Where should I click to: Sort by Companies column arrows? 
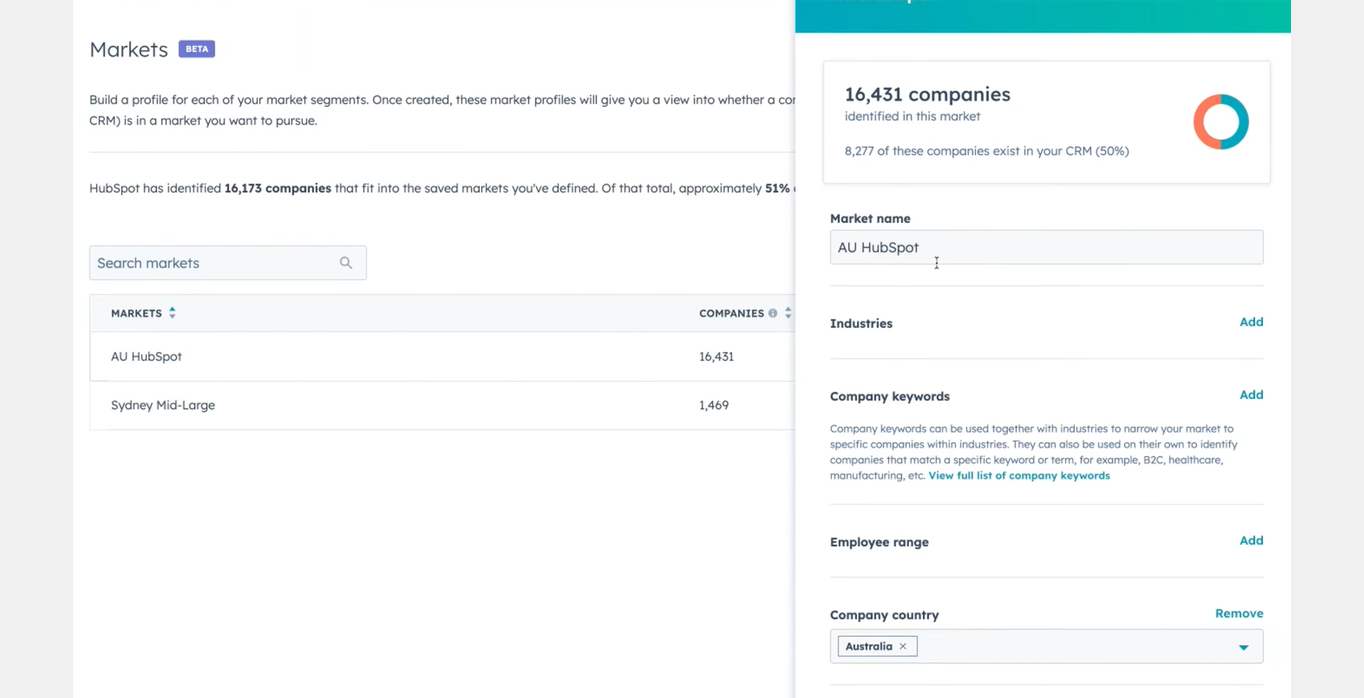[x=788, y=313]
